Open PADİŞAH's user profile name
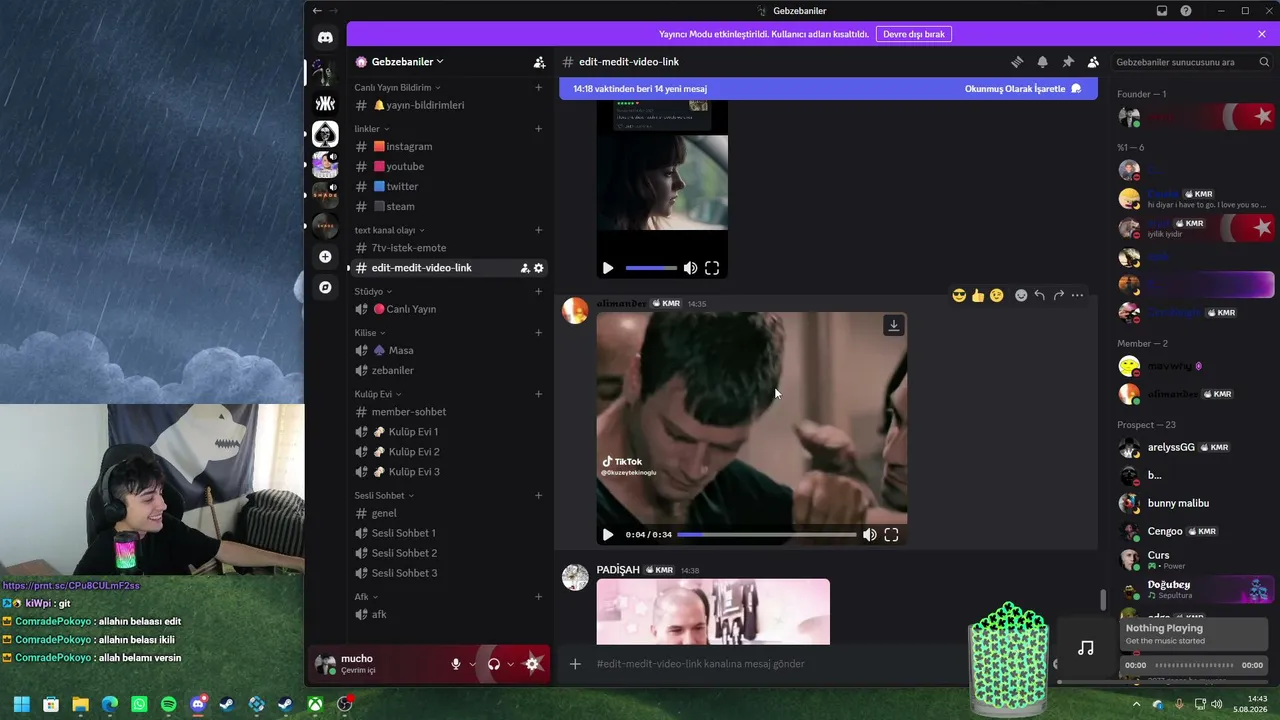This screenshot has height=720, width=1280. [618, 570]
